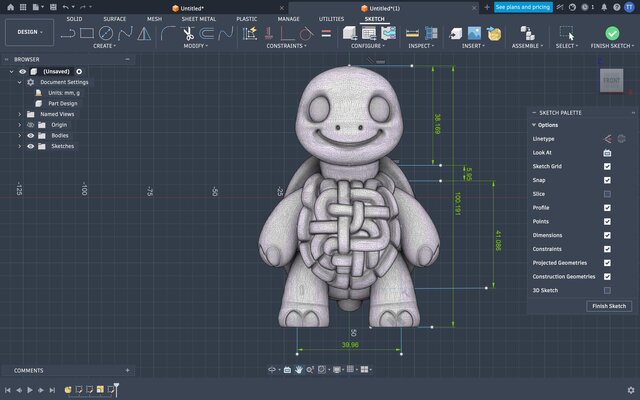Show the Origin folder with eye icon
This screenshot has height=400, width=640.
click(x=31, y=125)
